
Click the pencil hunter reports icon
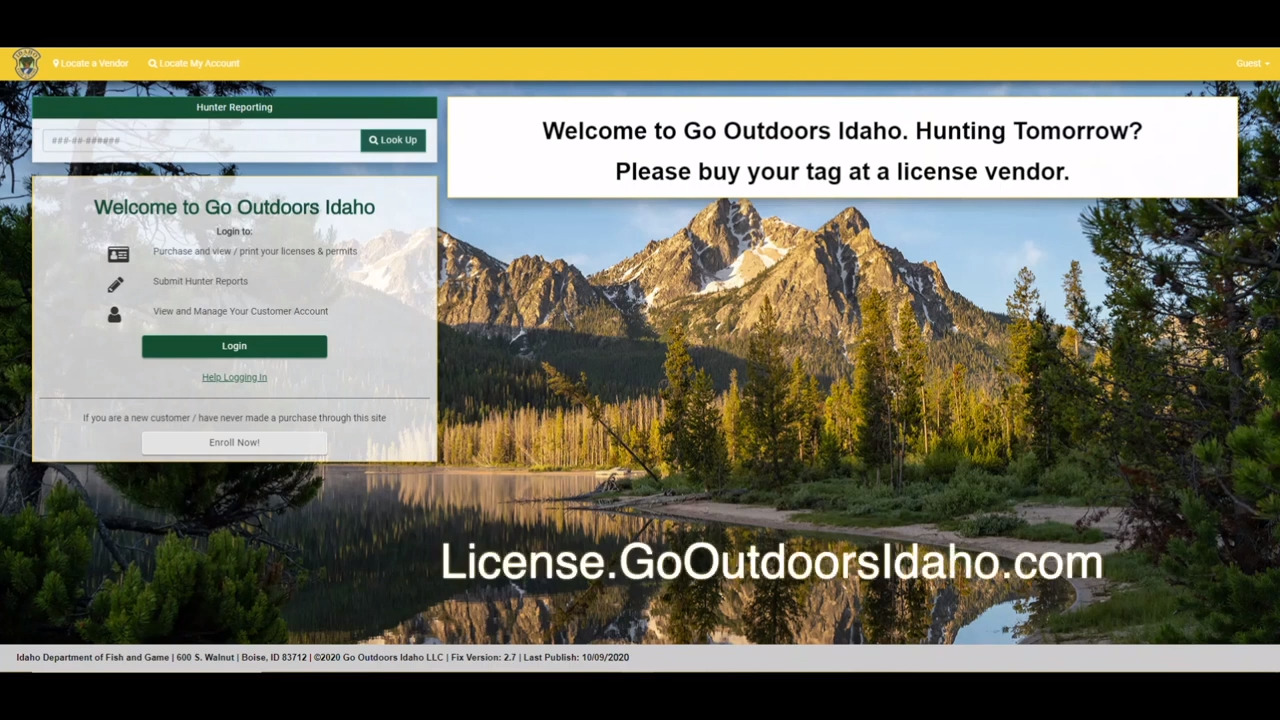click(115, 284)
